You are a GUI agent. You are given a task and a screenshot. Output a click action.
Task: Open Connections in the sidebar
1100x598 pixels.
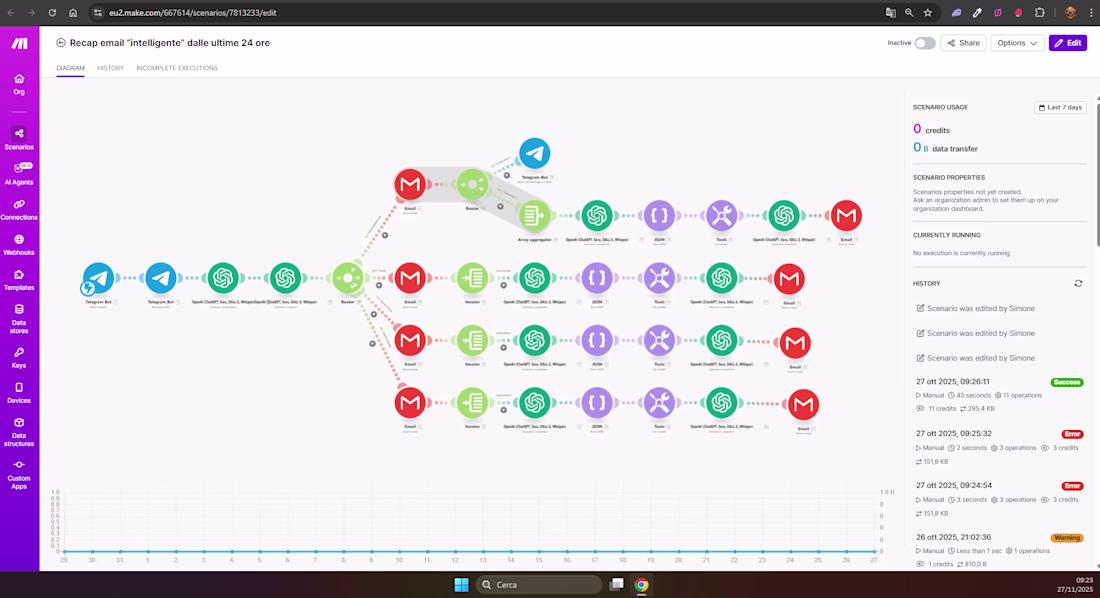pos(19,210)
